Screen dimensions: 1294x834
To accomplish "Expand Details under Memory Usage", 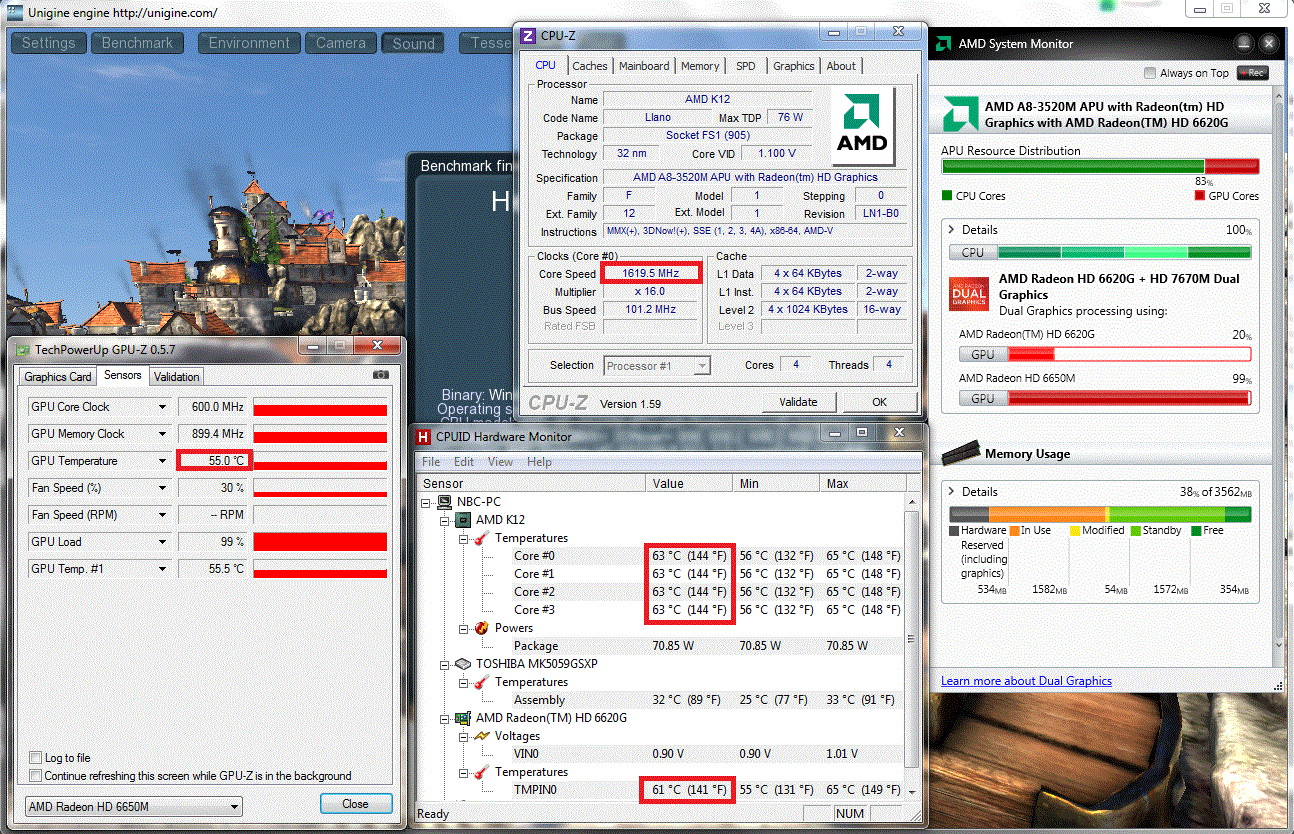I will click(x=951, y=492).
